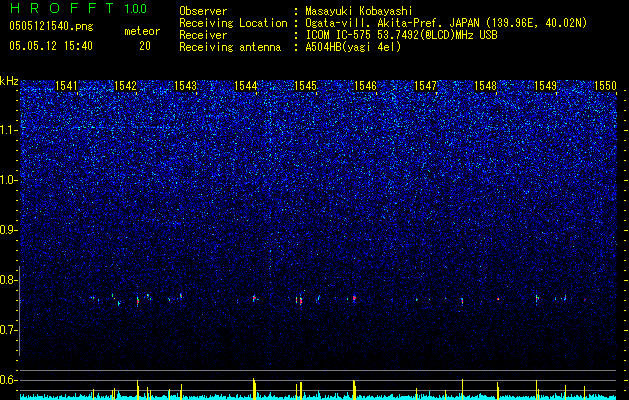
Task: Click the 1.1 frequency axis label
Action: pos(9,130)
